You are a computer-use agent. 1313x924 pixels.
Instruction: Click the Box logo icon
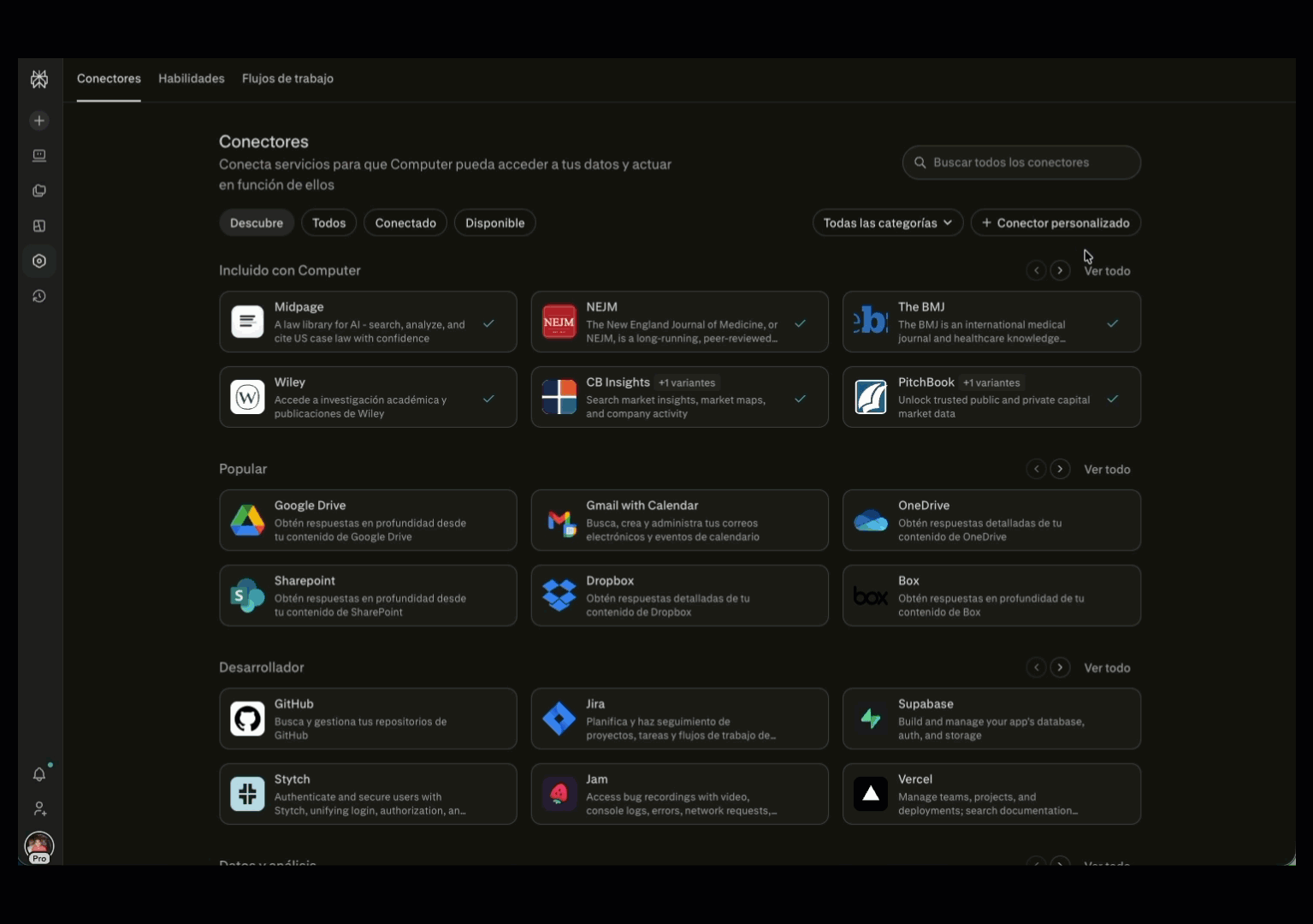tap(871, 595)
